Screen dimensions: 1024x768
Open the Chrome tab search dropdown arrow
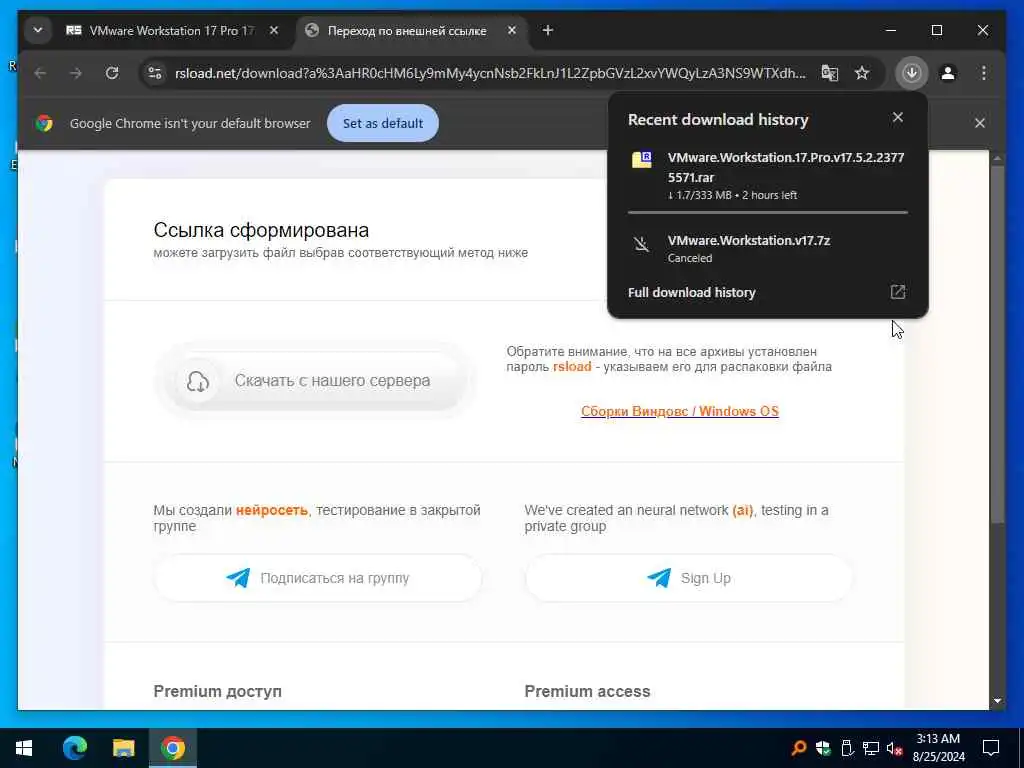38,31
